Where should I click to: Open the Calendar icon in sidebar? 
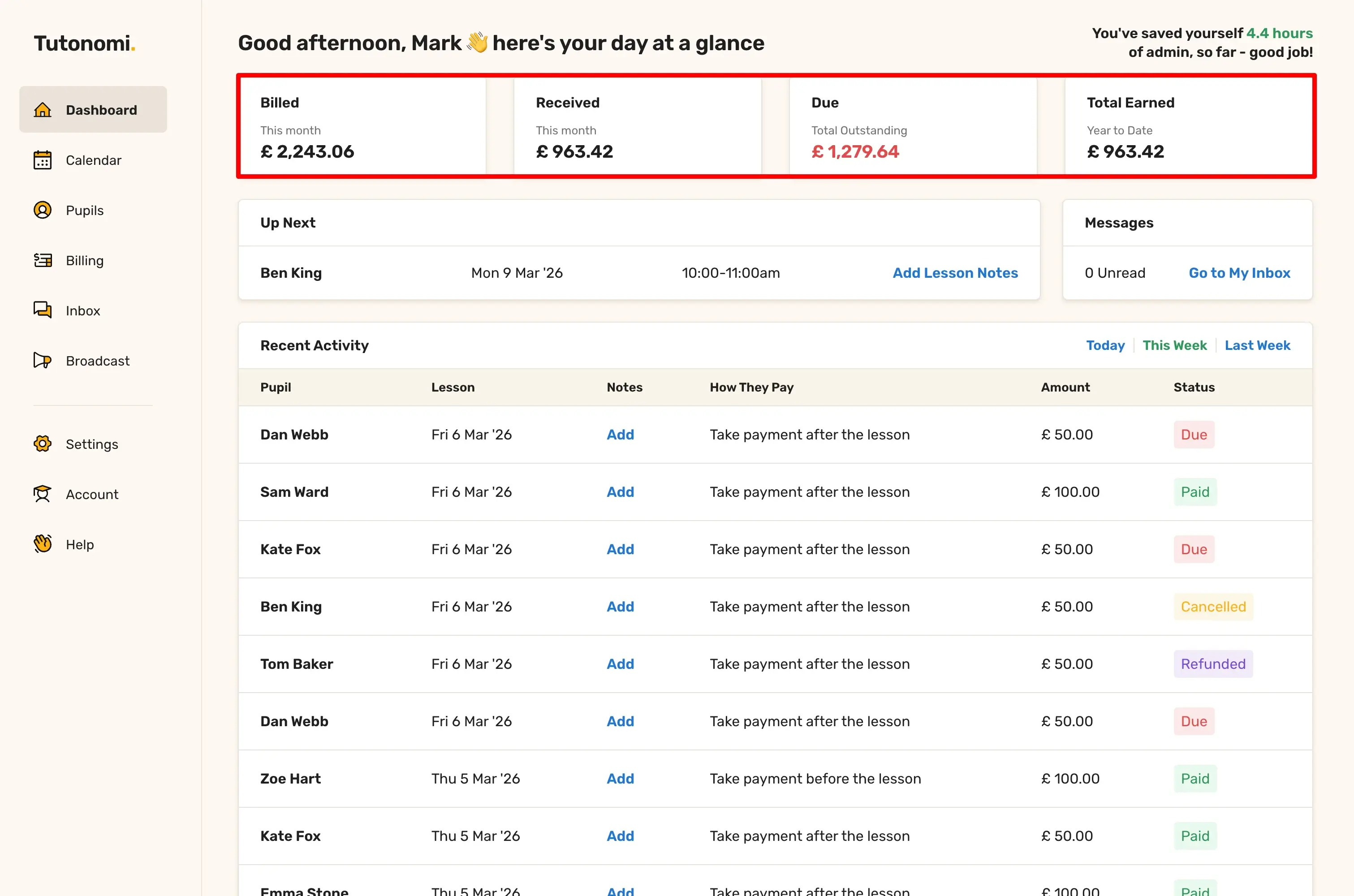pyautogui.click(x=42, y=160)
